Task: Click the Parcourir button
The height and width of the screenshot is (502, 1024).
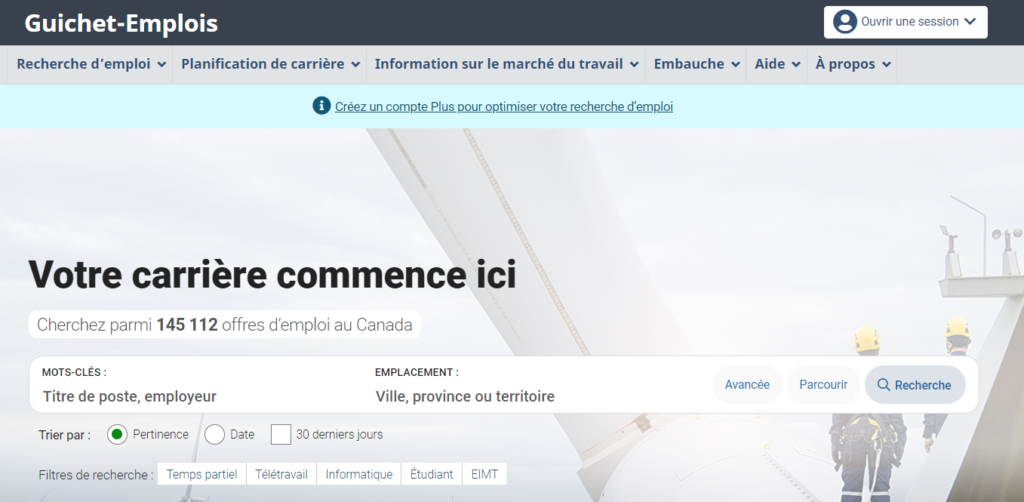Action: coord(823,385)
